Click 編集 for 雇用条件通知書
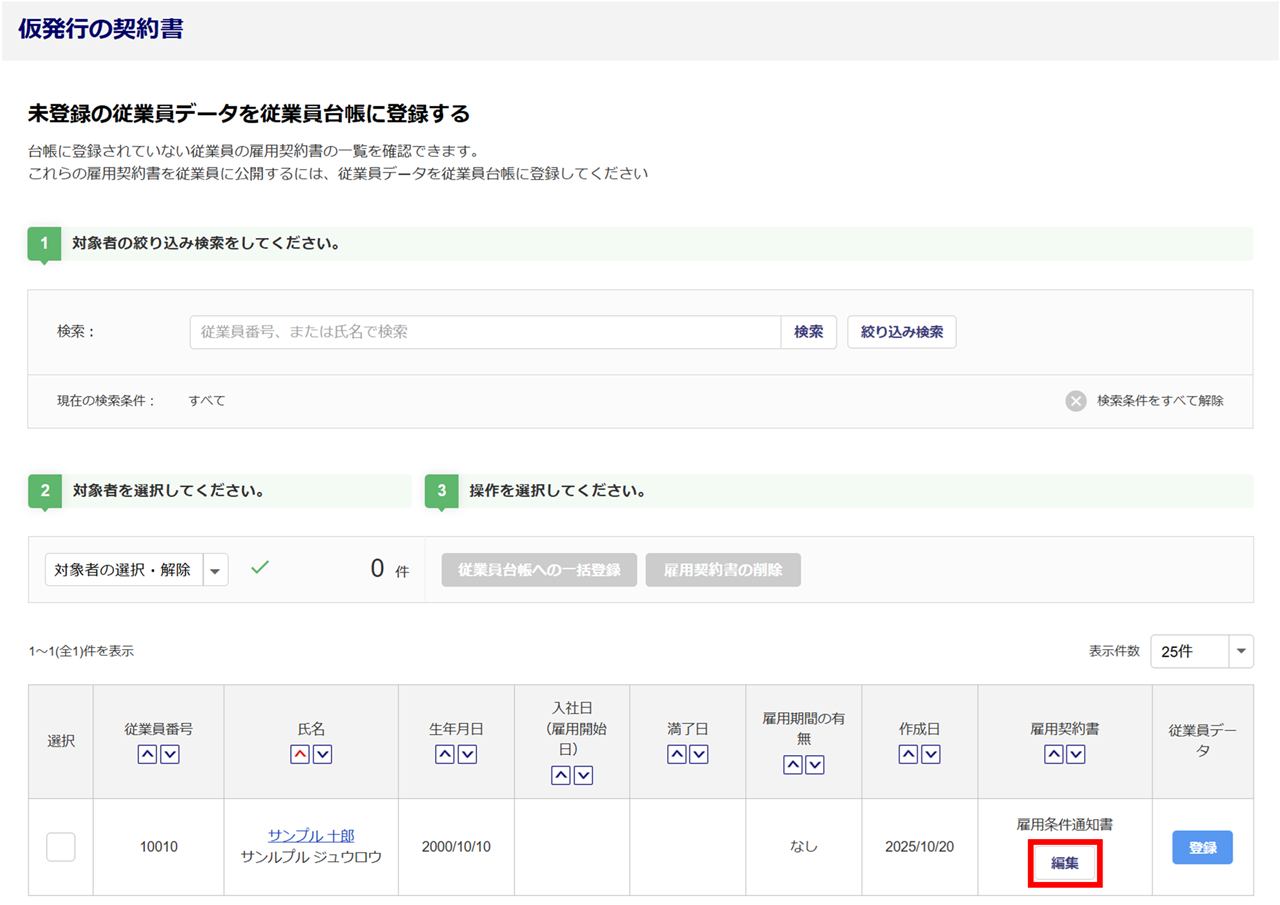Image resolution: width=1280 pixels, height=905 pixels. pyautogui.click(x=1064, y=863)
